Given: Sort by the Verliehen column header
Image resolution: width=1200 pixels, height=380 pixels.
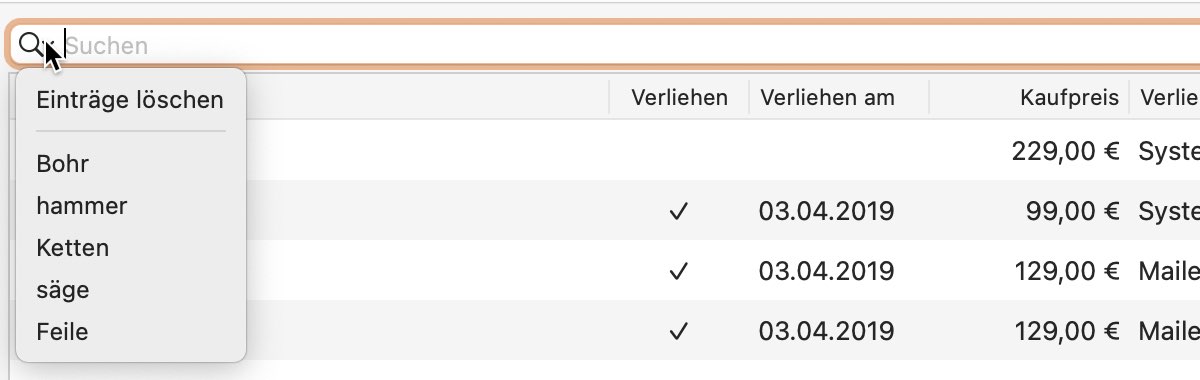Looking at the screenshot, I should coord(679,98).
